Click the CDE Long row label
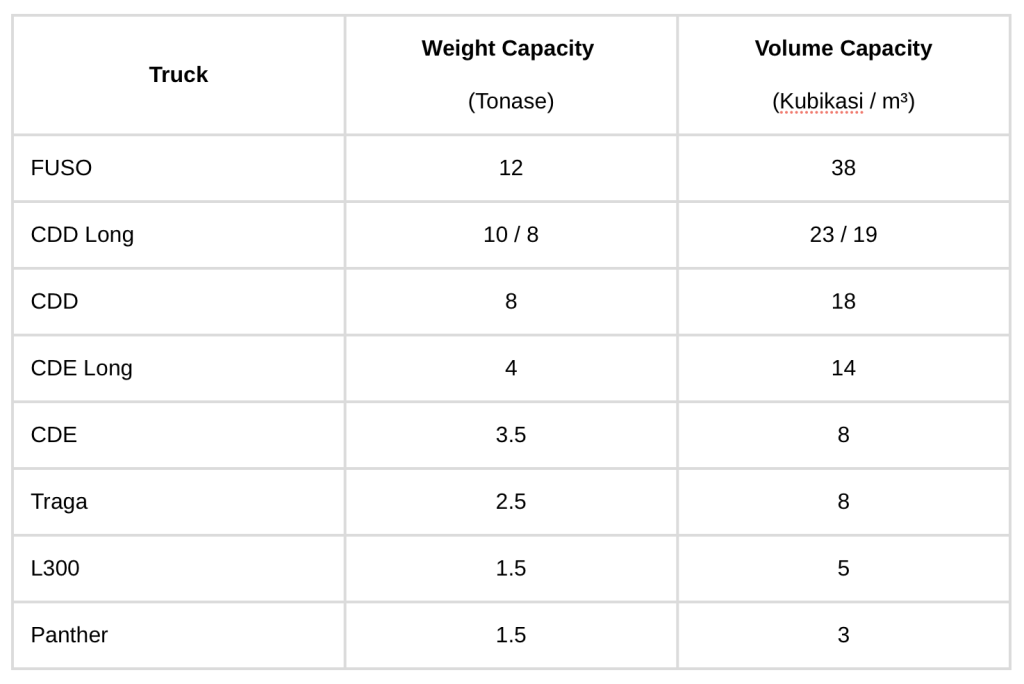This screenshot has width=1024, height=684. click(x=81, y=368)
